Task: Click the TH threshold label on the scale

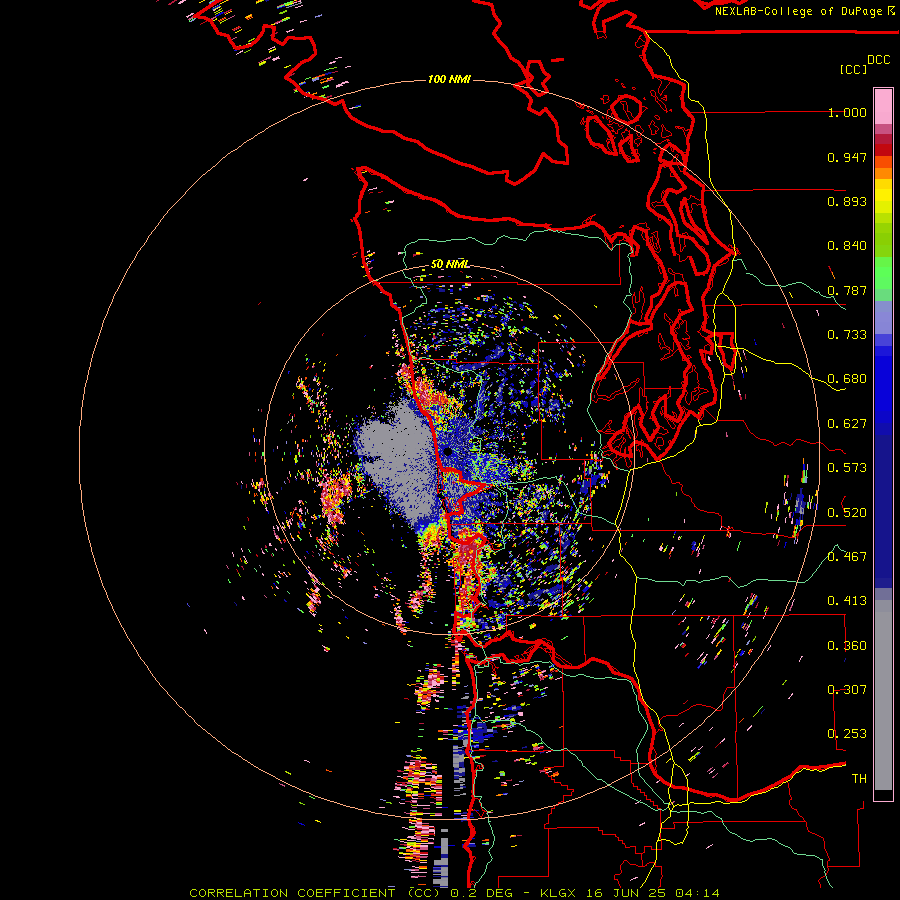Action: [859, 779]
